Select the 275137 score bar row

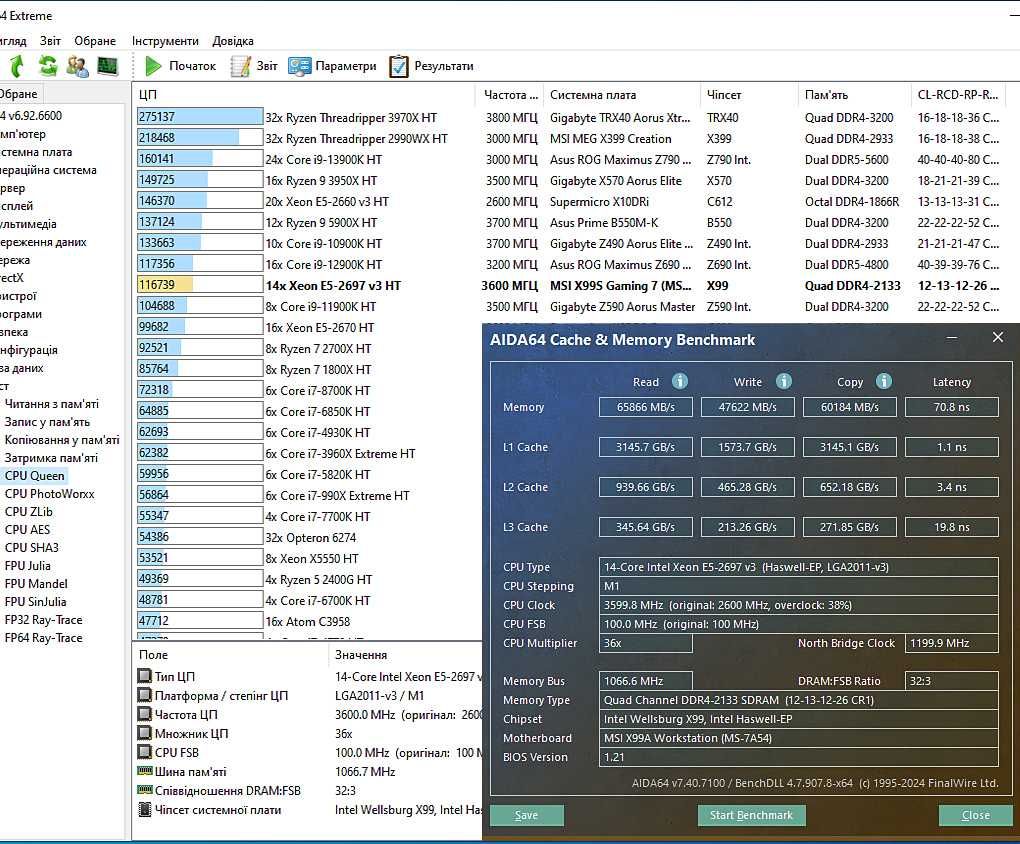point(200,116)
